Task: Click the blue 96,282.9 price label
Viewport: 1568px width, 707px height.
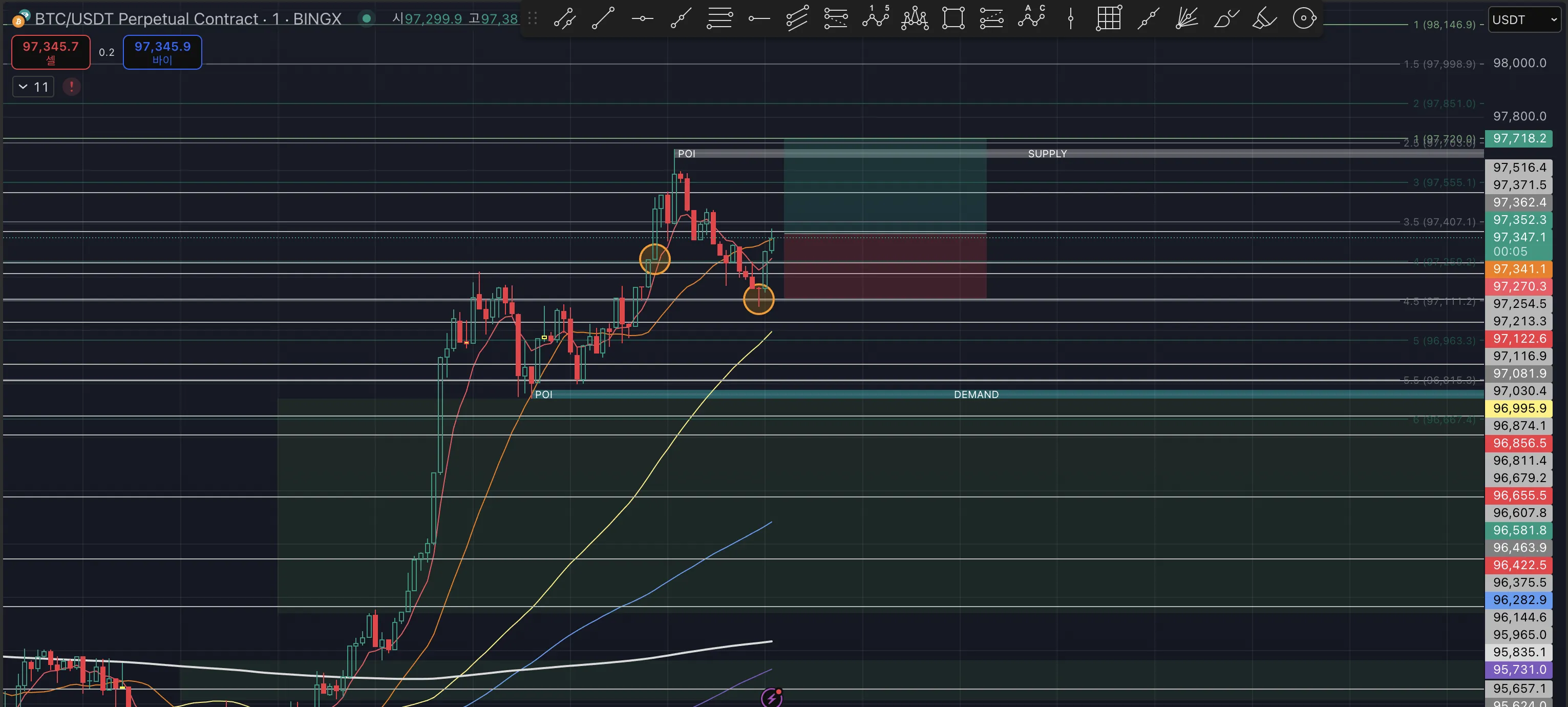Action: coord(1519,600)
